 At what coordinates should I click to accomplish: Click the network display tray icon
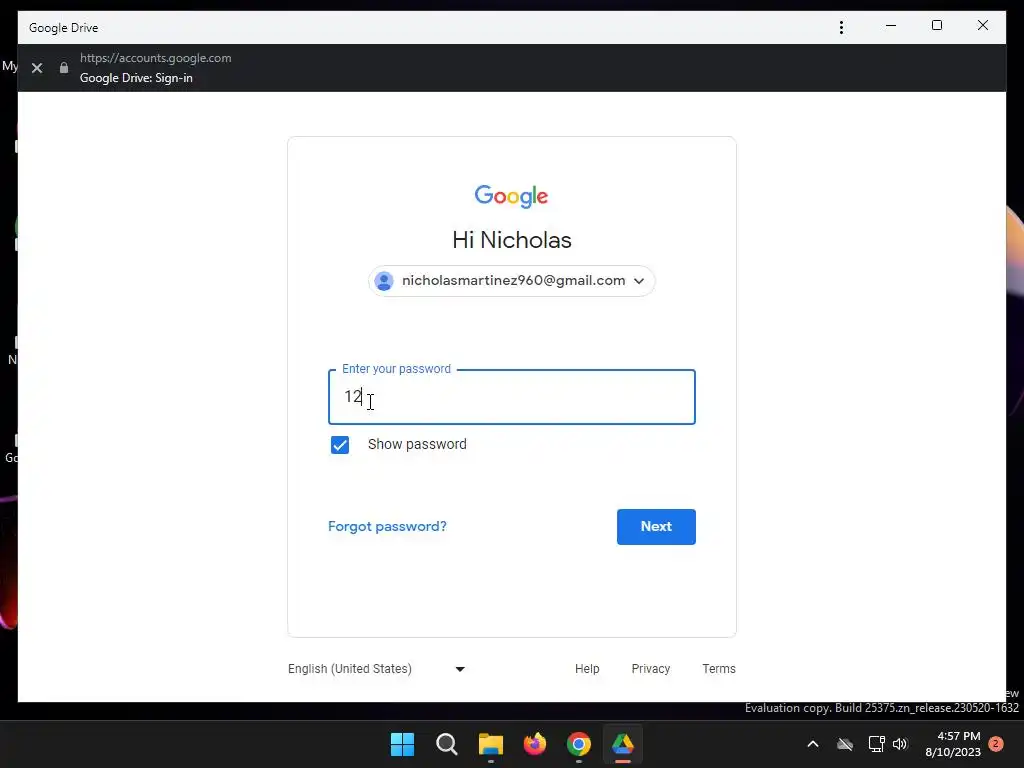876,744
